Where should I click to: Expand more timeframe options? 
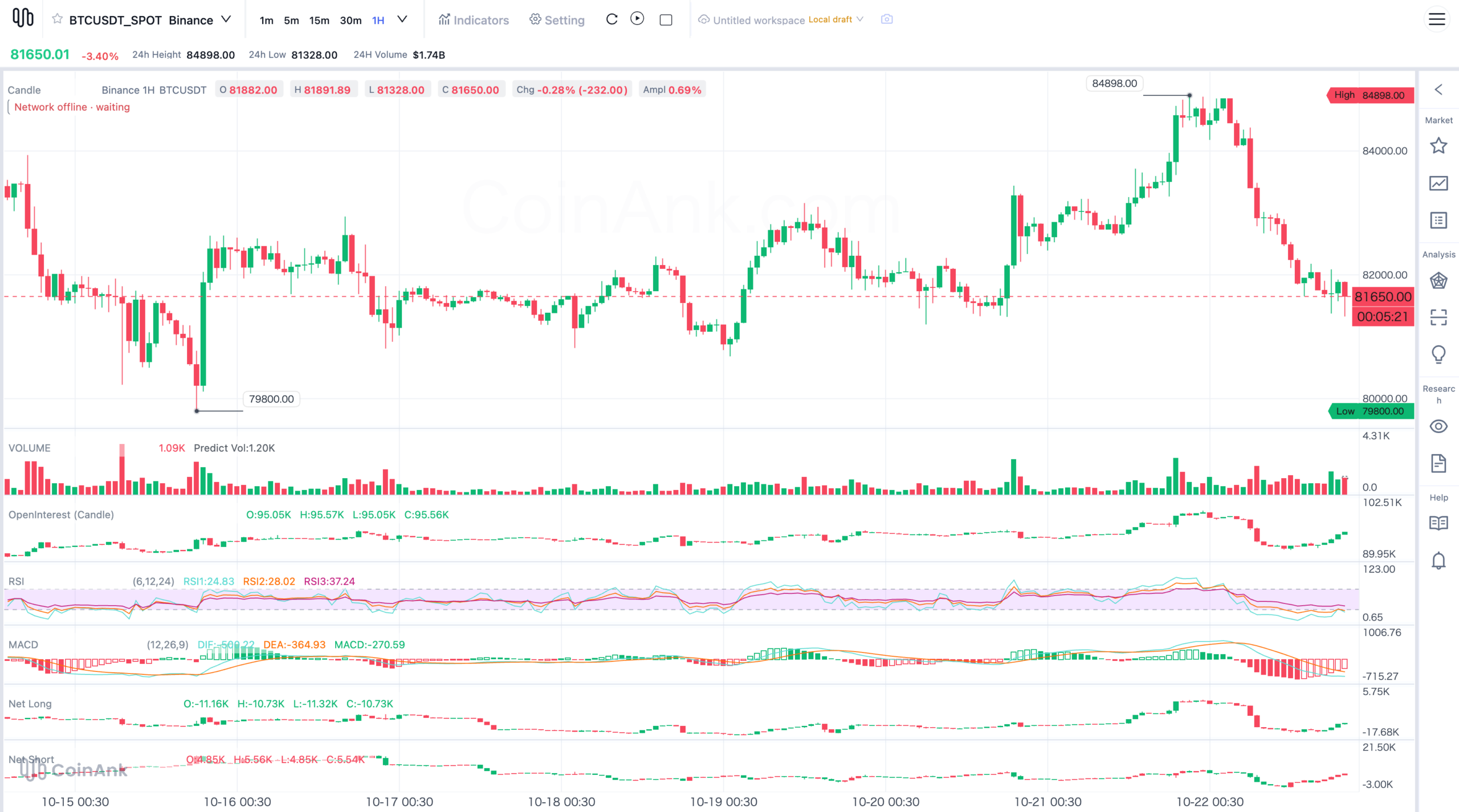pyautogui.click(x=402, y=19)
